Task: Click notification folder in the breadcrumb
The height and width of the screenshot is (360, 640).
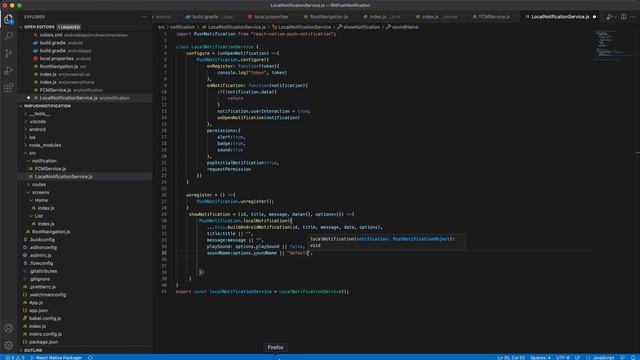Action: click(x=182, y=27)
